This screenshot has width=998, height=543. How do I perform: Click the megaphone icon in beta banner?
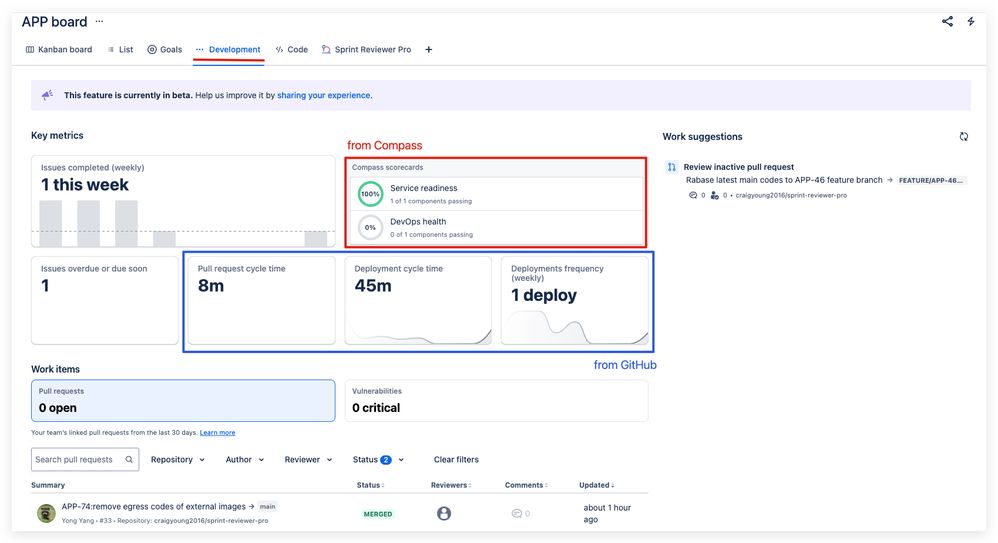(x=47, y=95)
